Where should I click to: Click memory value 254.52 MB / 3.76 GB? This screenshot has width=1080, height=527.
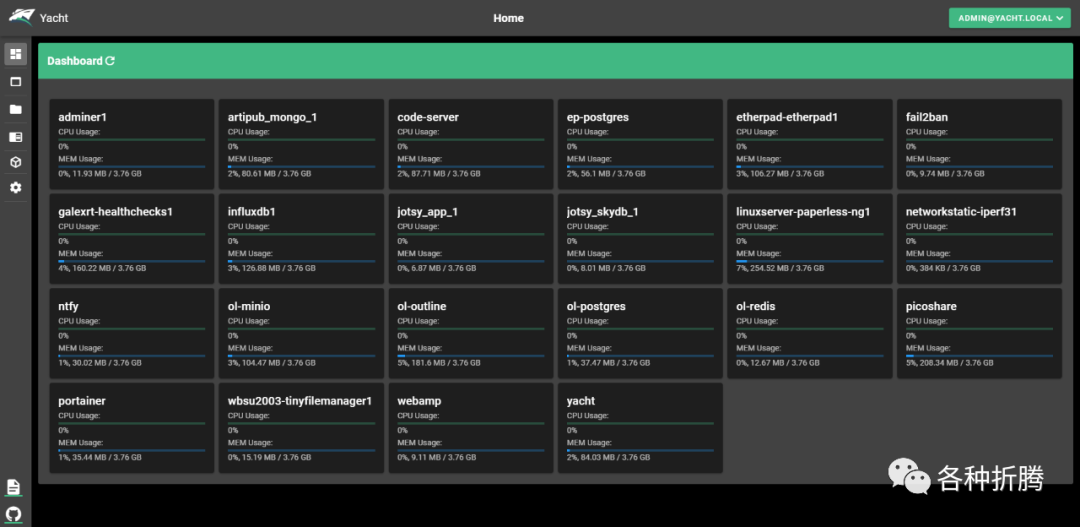pos(787,268)
